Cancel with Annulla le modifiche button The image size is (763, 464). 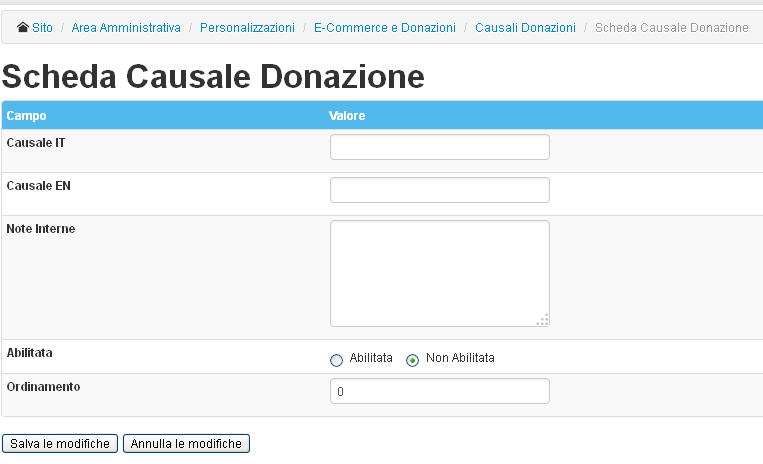pos(186,444)
